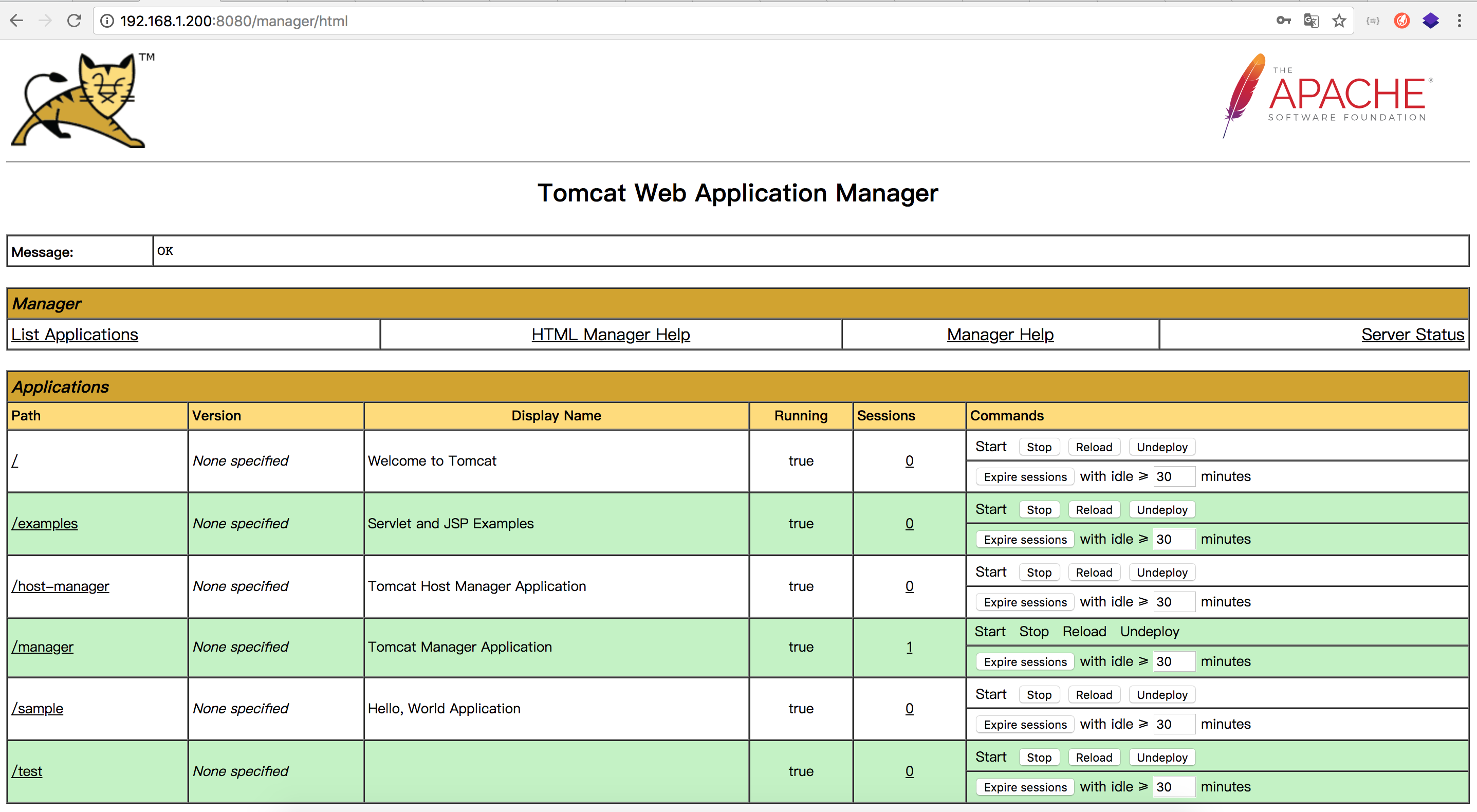The width and height of the screenshot is (1477, 812).
Task: Reload the /examples application
Action: (1094, 510)
